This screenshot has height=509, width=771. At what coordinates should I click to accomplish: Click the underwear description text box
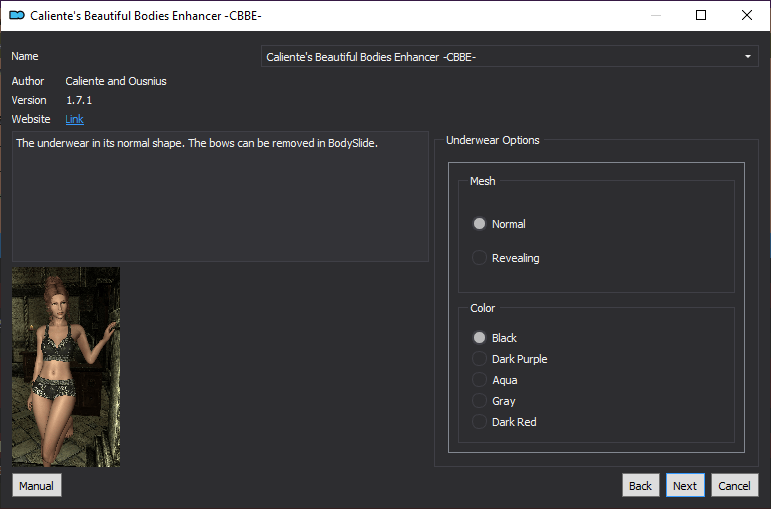220,196
